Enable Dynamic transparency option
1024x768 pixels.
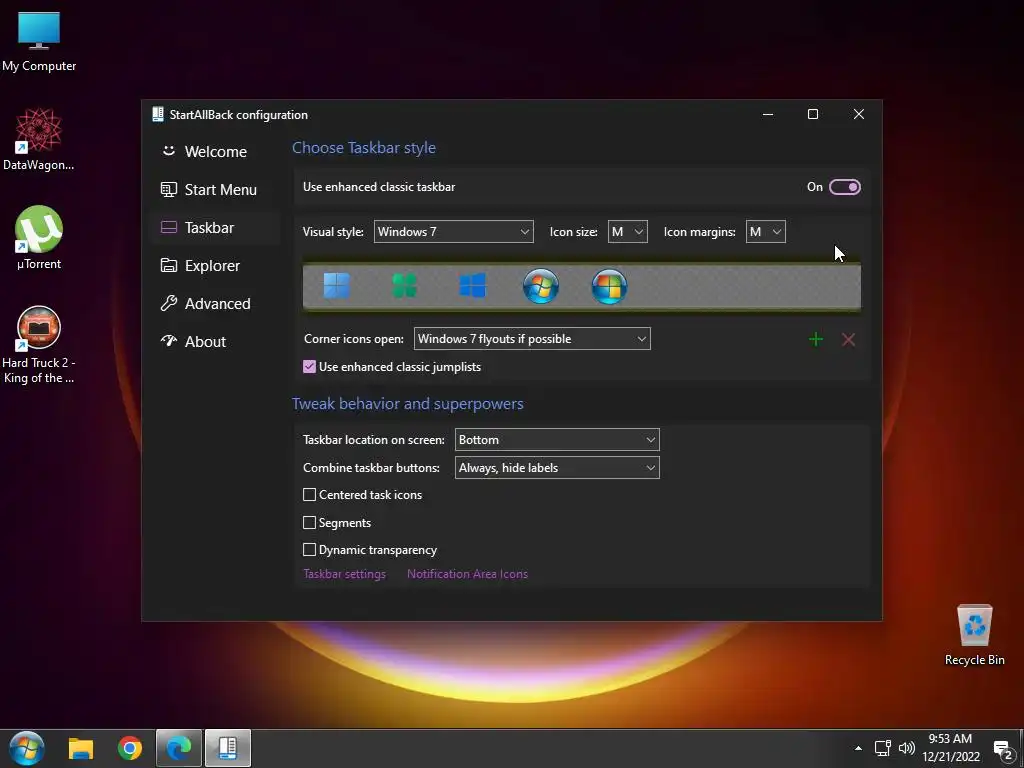[310, 549]
